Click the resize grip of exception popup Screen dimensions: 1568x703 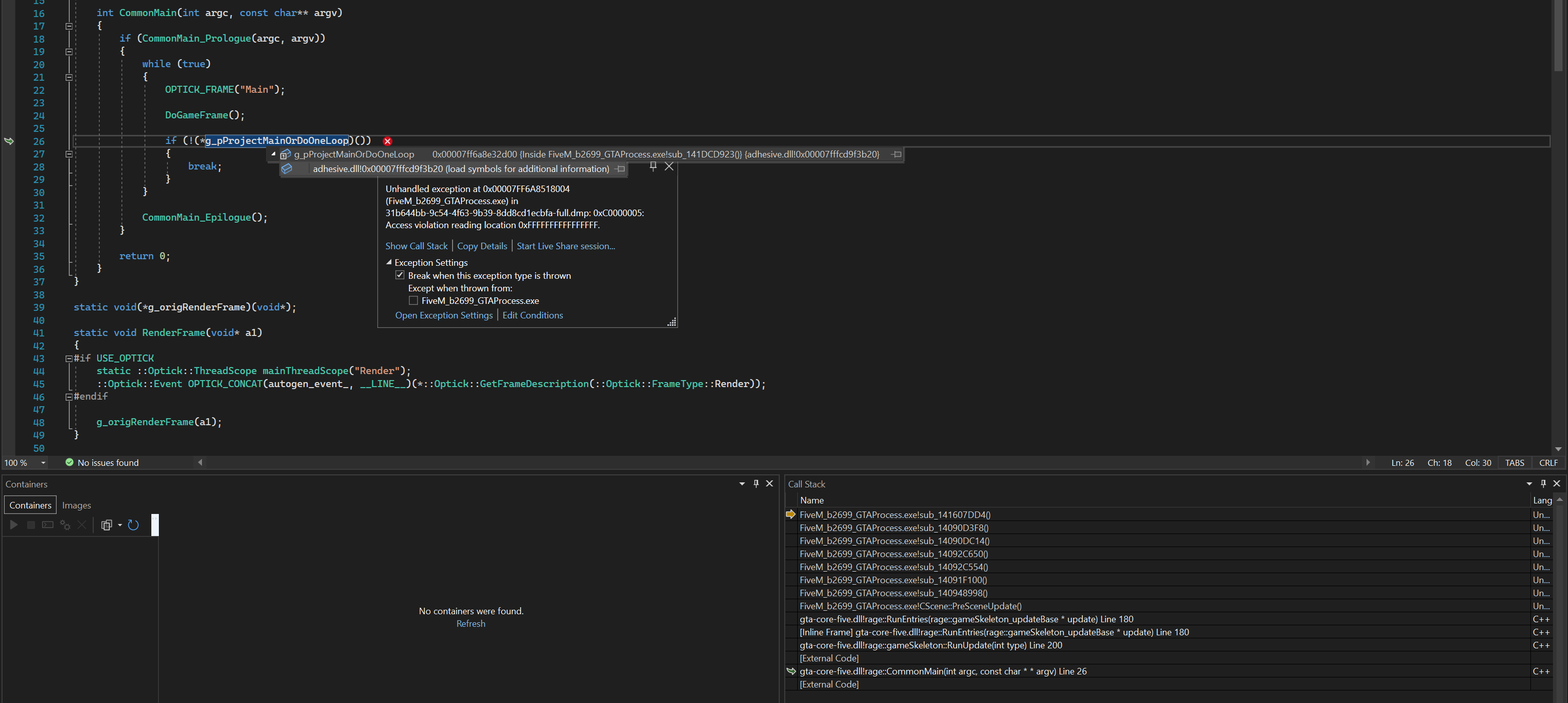coord(671,321)
